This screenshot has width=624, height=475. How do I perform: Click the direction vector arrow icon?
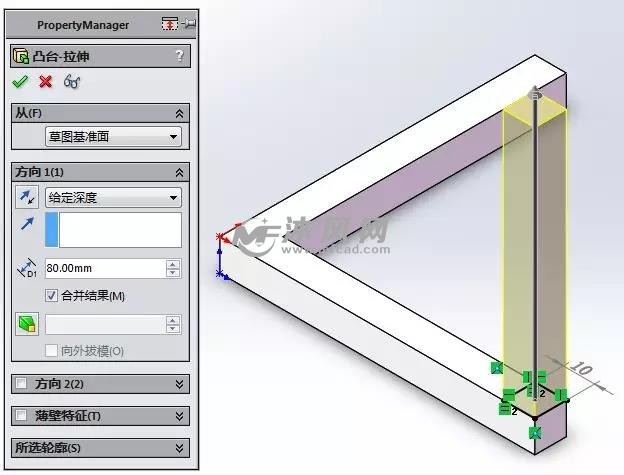coord(27,224)
